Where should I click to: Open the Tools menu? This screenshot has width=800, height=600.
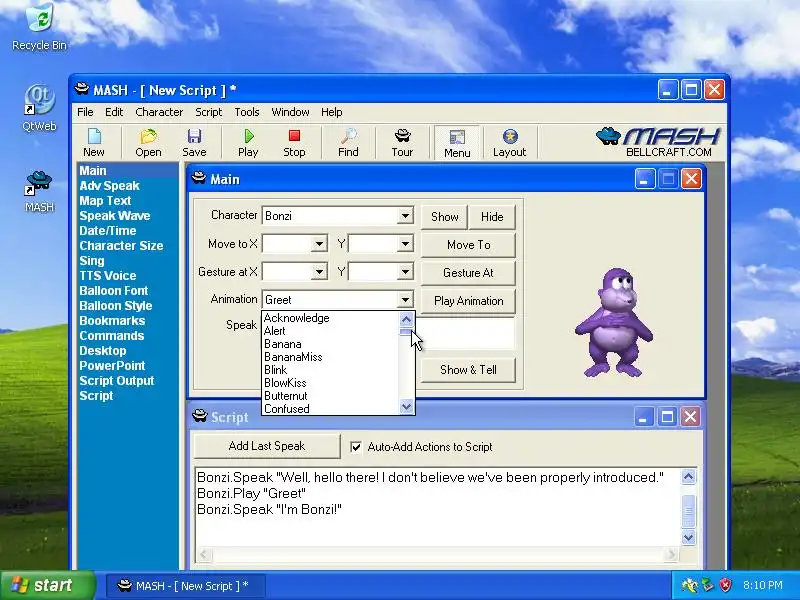tap(247, 112)
